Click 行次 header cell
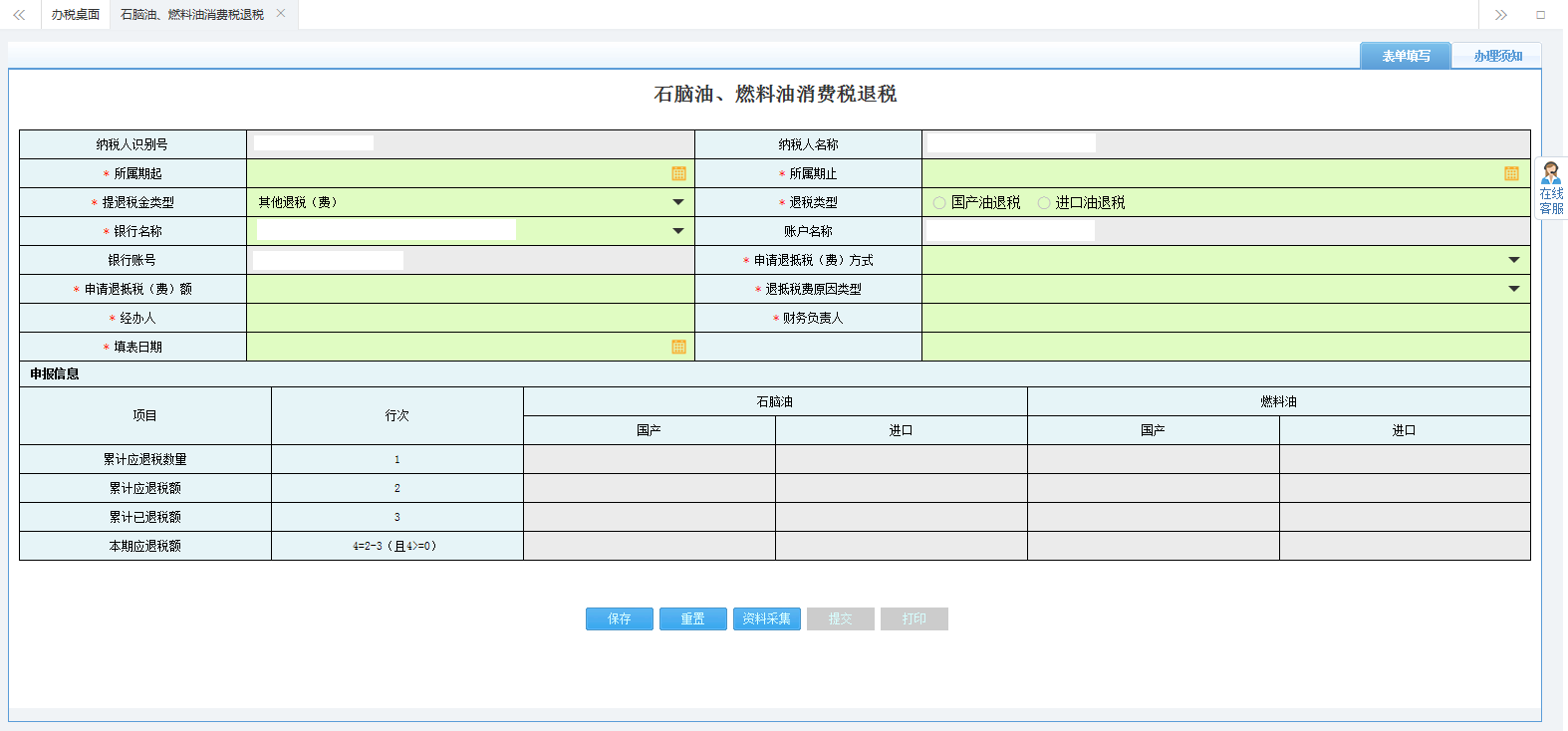The image size is (1568, 731). [397, 415]
